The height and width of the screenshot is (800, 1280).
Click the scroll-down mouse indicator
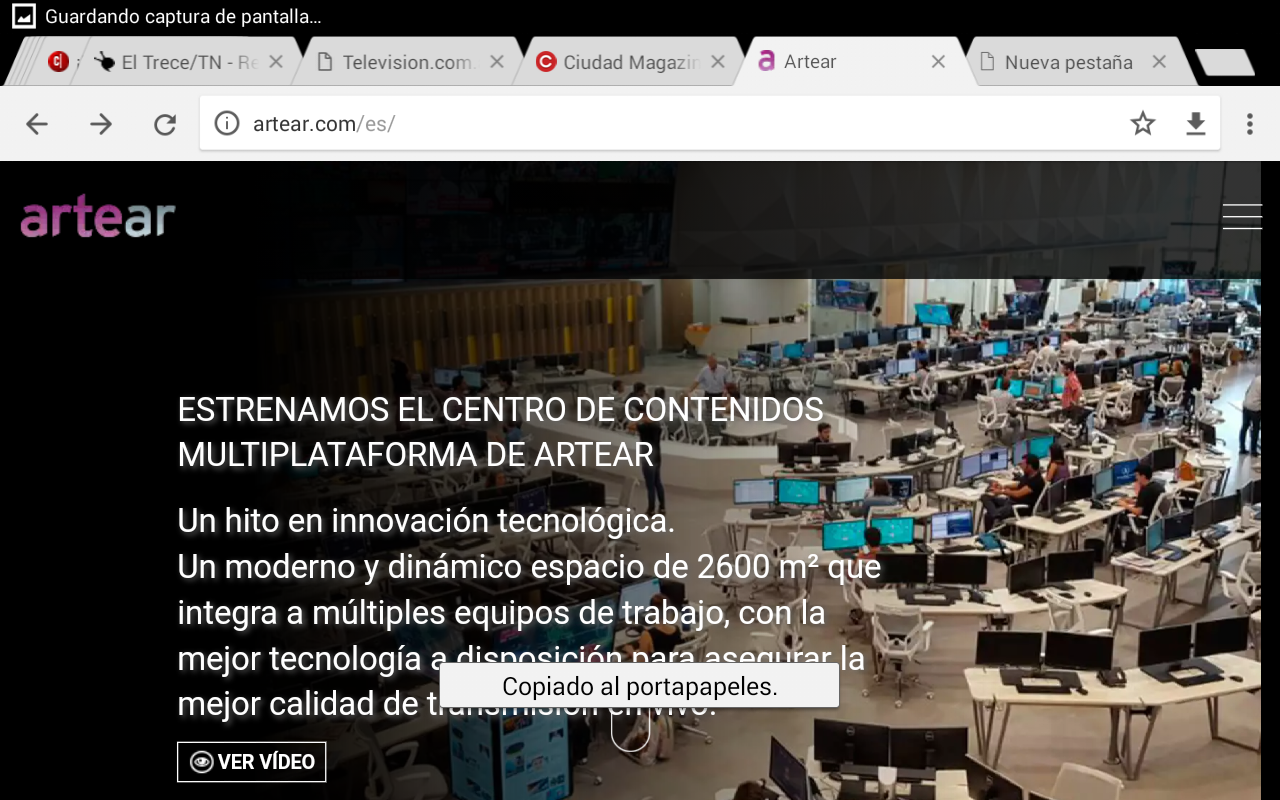coord(630,729)
